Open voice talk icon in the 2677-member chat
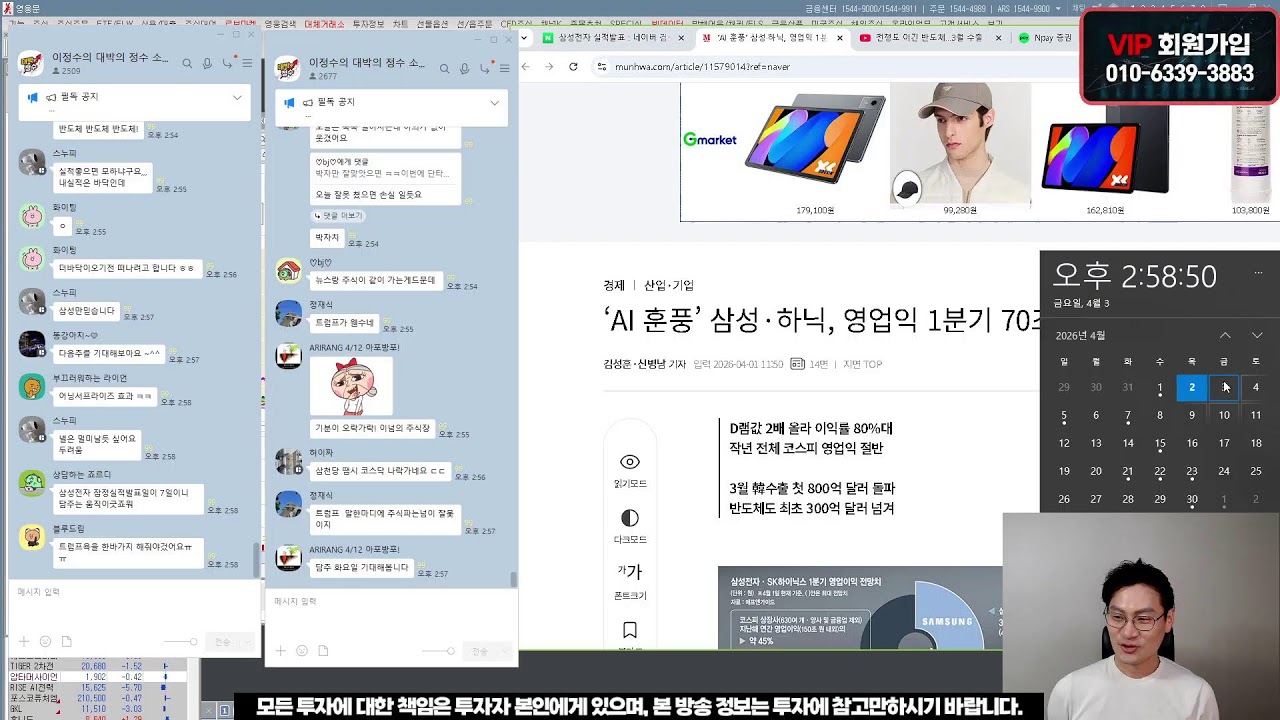Image resolution: width=1280 pixels, height=720 pixels. pos(465,68)
